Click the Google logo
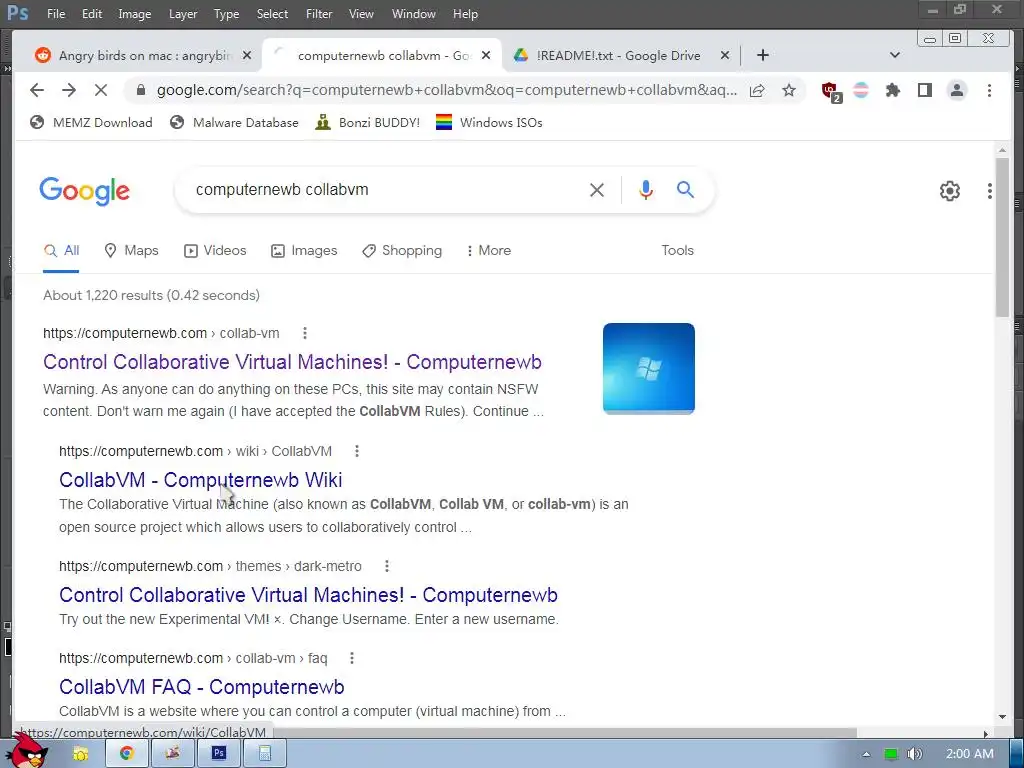Screen dimensions: 1024x768 click(x=84, y=191)
